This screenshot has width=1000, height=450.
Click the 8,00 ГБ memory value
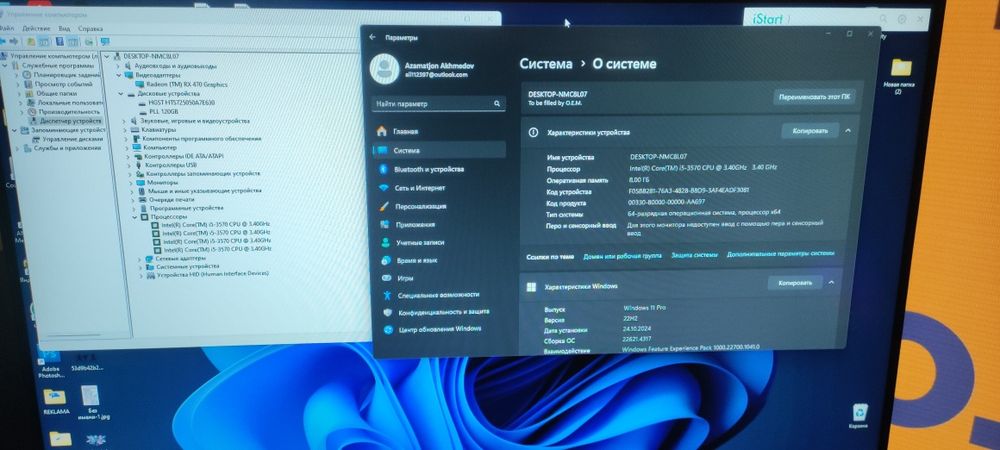[x=639, y=180]
